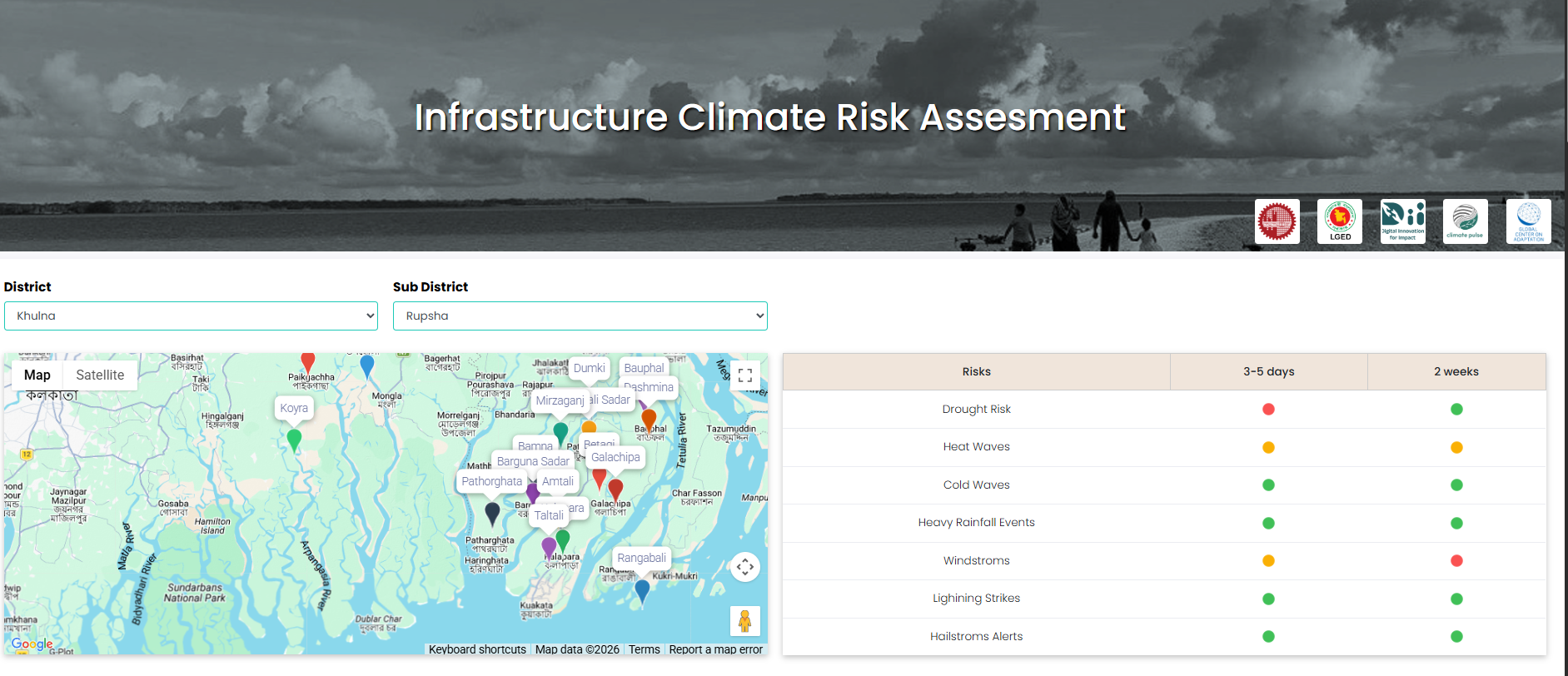This screenshot has width=1568, height=676.
Task: Select the Lighining Strikes row label
Action: pyautogui.click(x=976, y=598)
